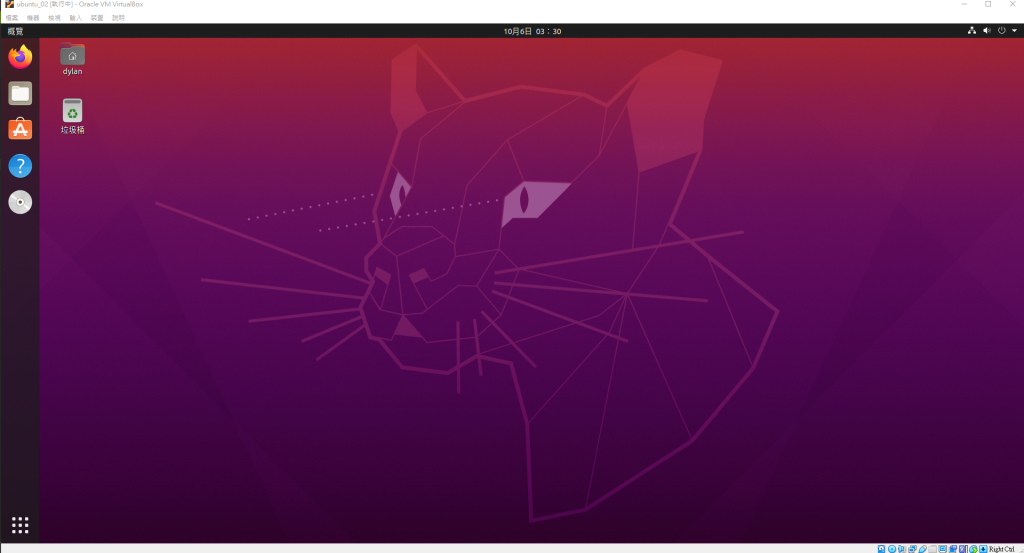Click VirtualBox display settings status icon

tap(943, 548)
